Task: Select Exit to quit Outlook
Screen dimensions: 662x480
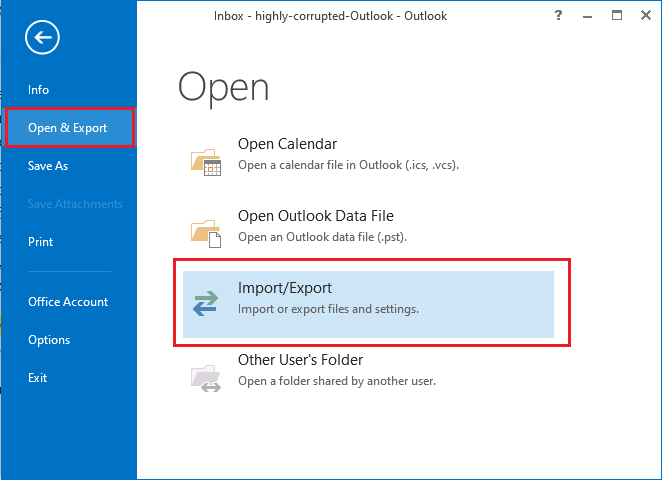Action: pyautogui.click(x=38, y=377)
